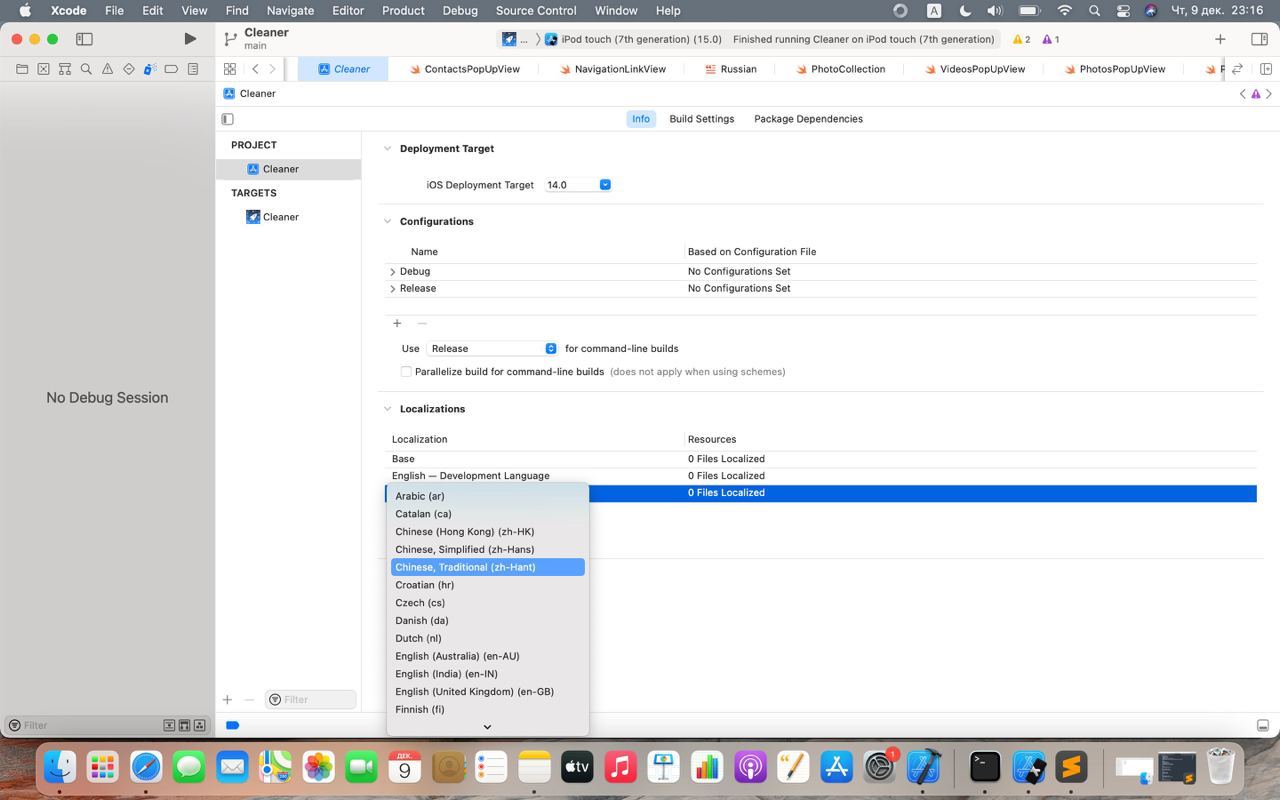The height and width of the screenshot is (800, 1280).
Task: Select Chinese, Traditional (zh-Hant) language
Action: 488,567
